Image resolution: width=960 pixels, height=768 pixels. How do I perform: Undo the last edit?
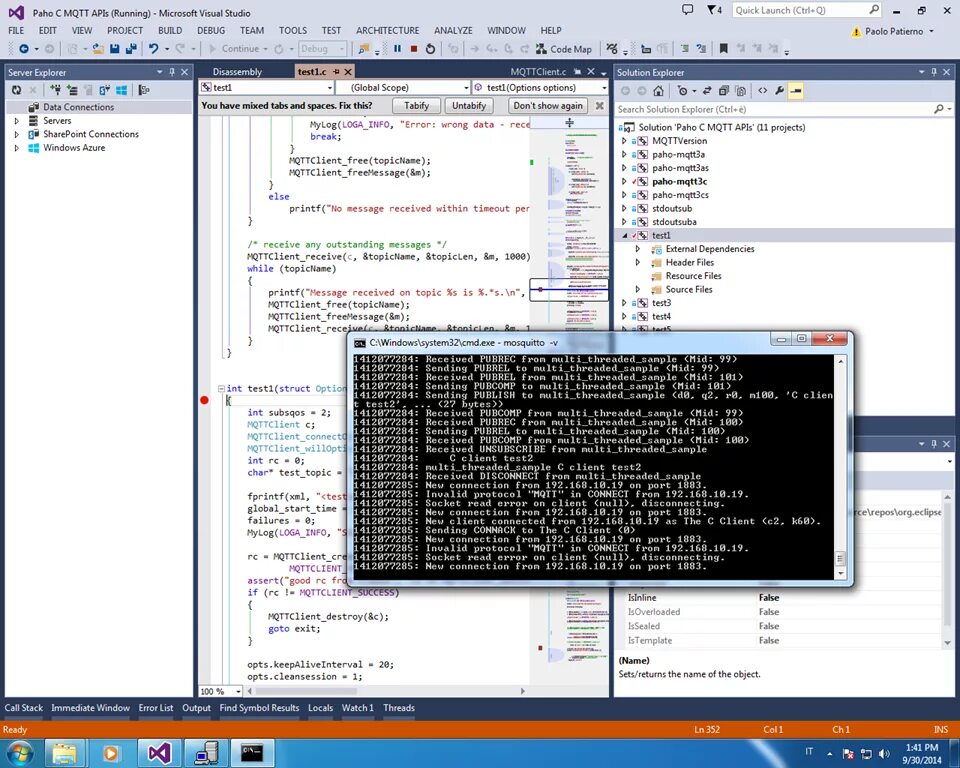pyautogui.click(x=153, y=48)
